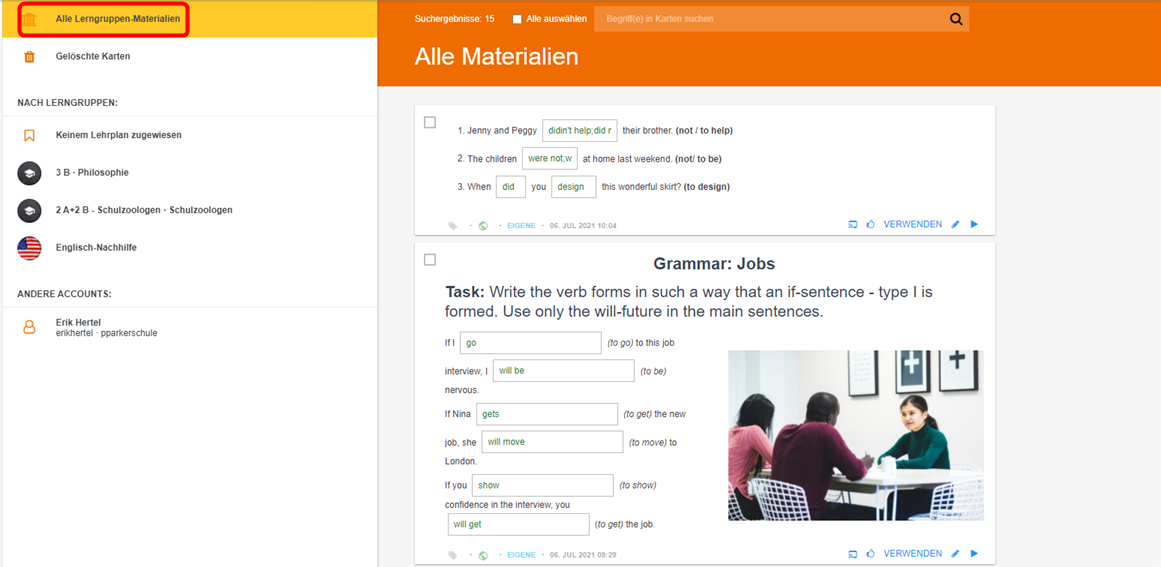Screen dimensions: 1161x567
Task: Click the Suchergebnisse: 15 text
Action: click(x=455, y=19)
